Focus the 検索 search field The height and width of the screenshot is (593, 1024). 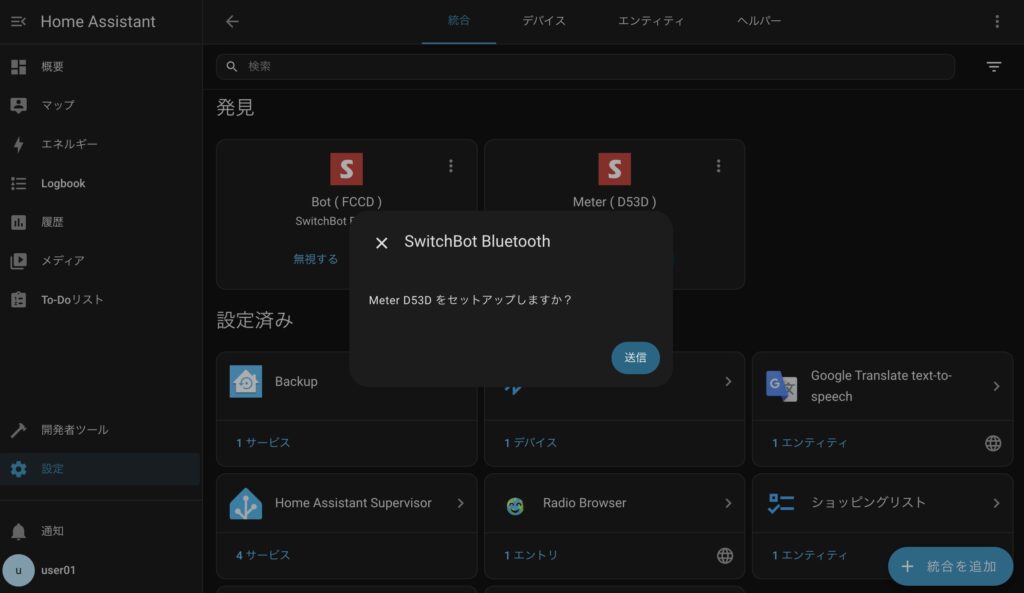[585, 67]
